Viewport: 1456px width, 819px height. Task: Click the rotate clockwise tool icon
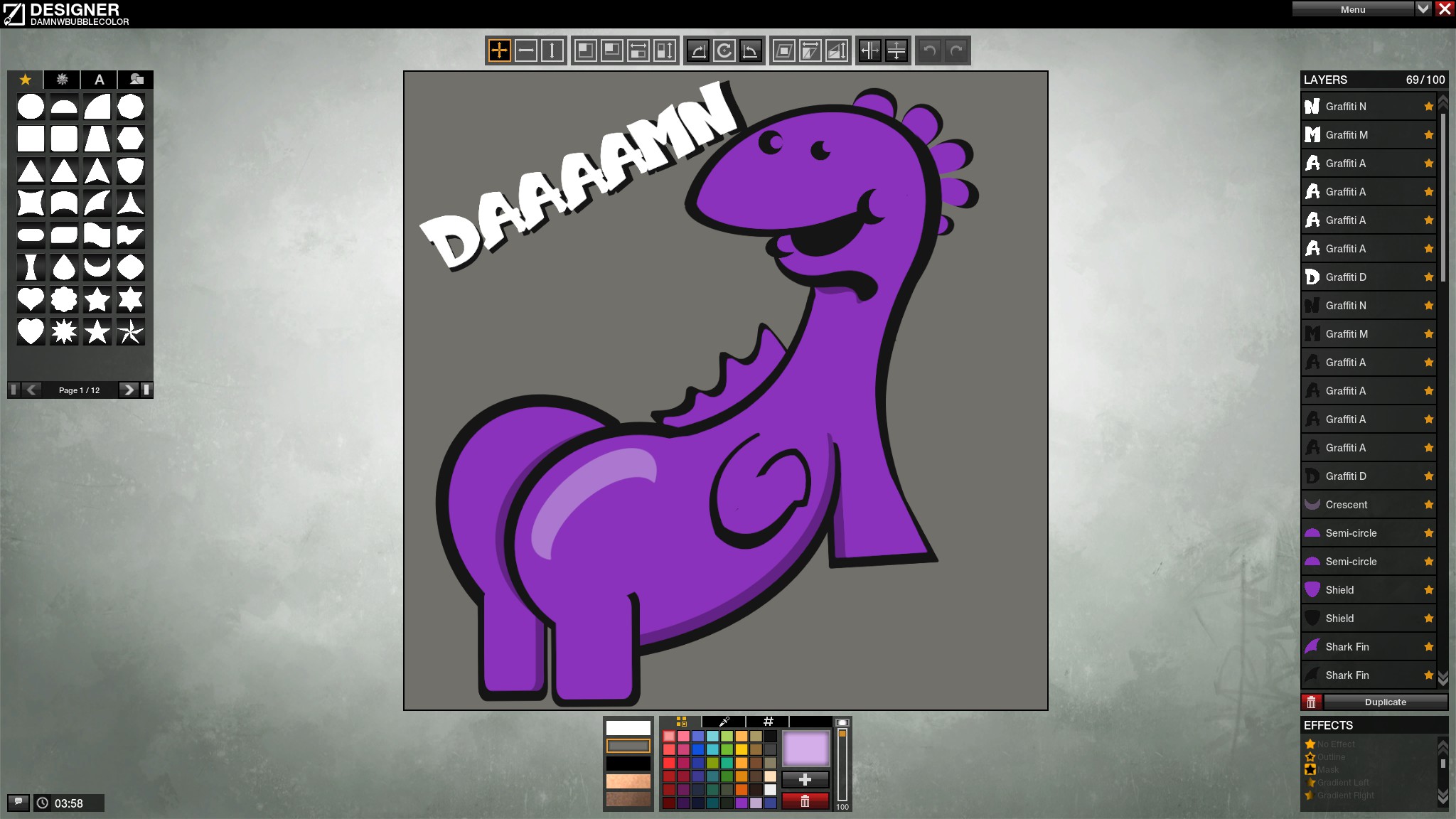click(724, 50)
